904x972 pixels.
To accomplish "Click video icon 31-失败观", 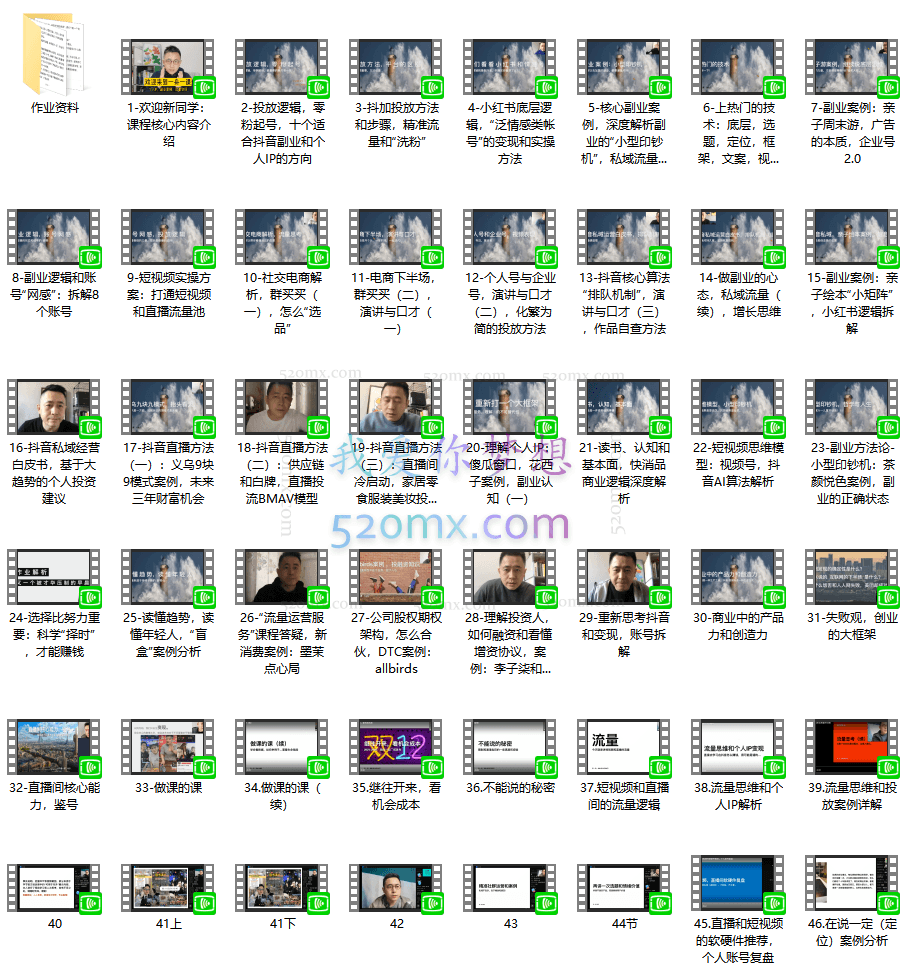I will 853,577.
